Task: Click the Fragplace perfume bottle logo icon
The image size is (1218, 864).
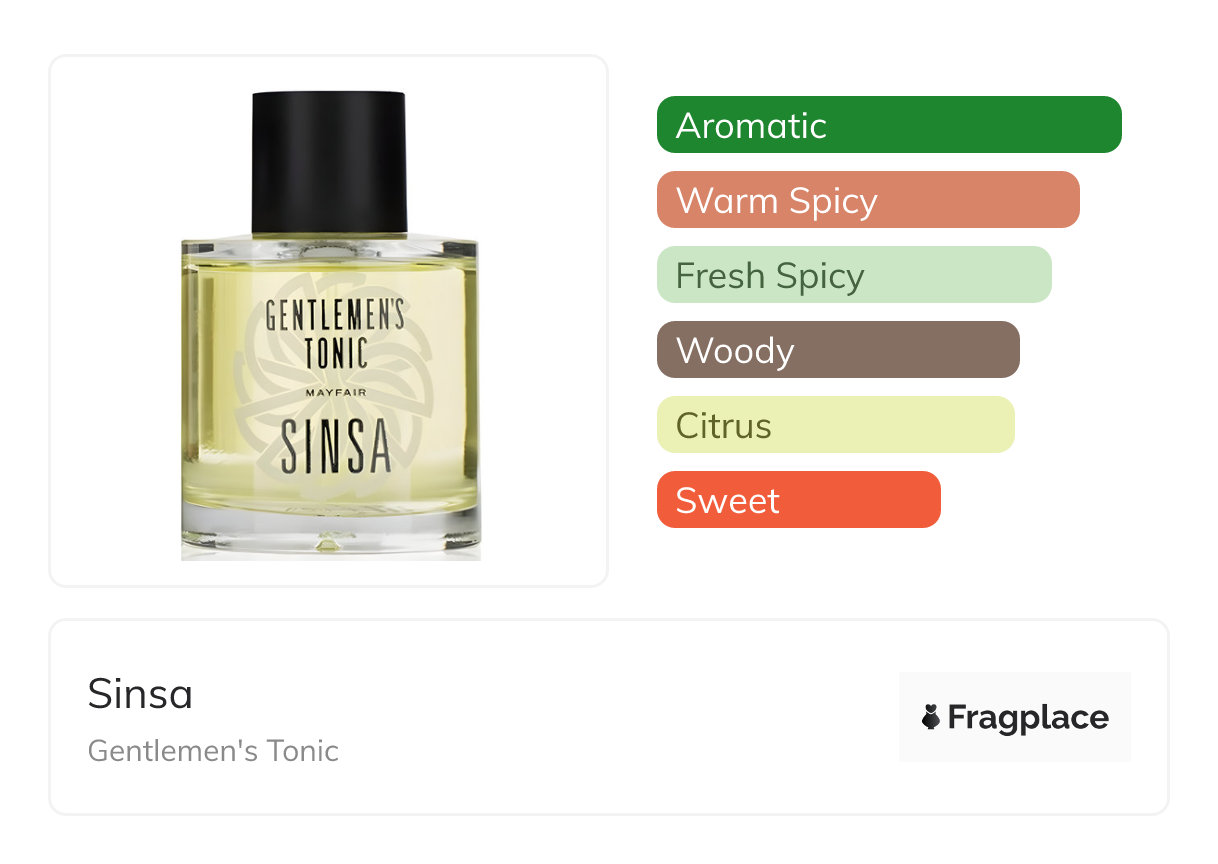Action: [x=931, y=717]
